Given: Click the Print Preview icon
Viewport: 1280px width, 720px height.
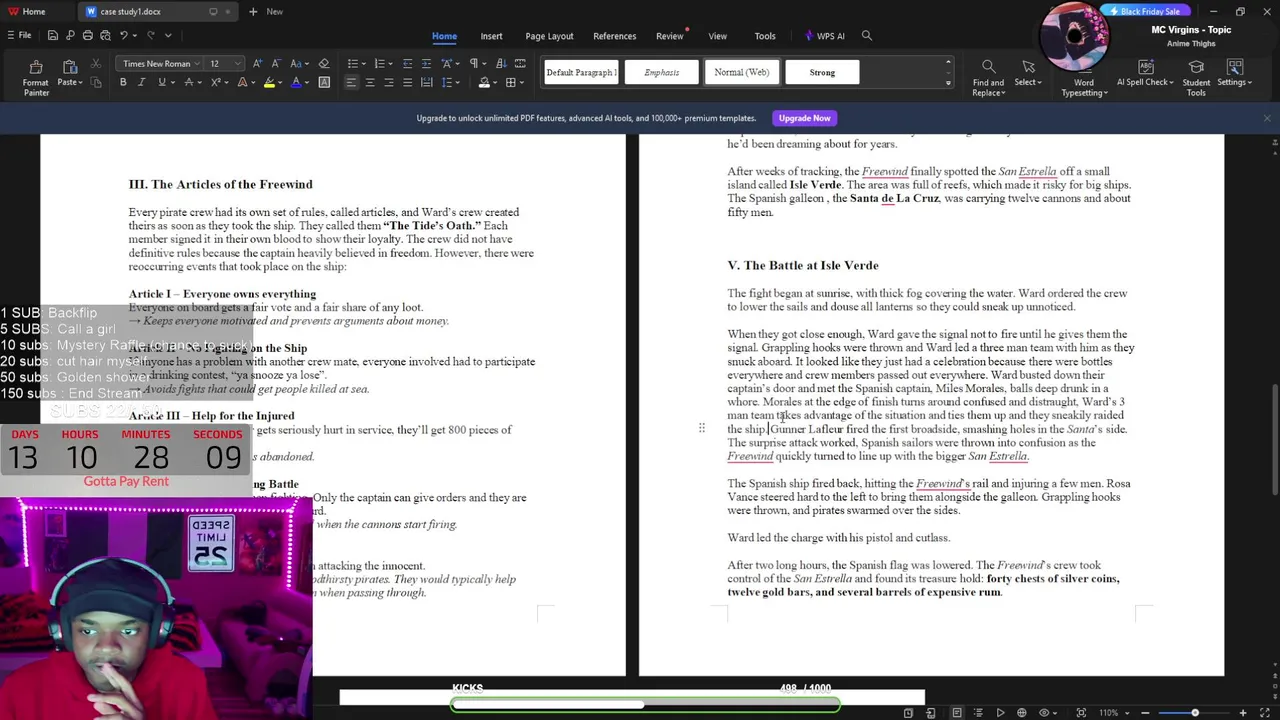Looking at the screenshot, I should pyautogui.click(x=105, y=35).
